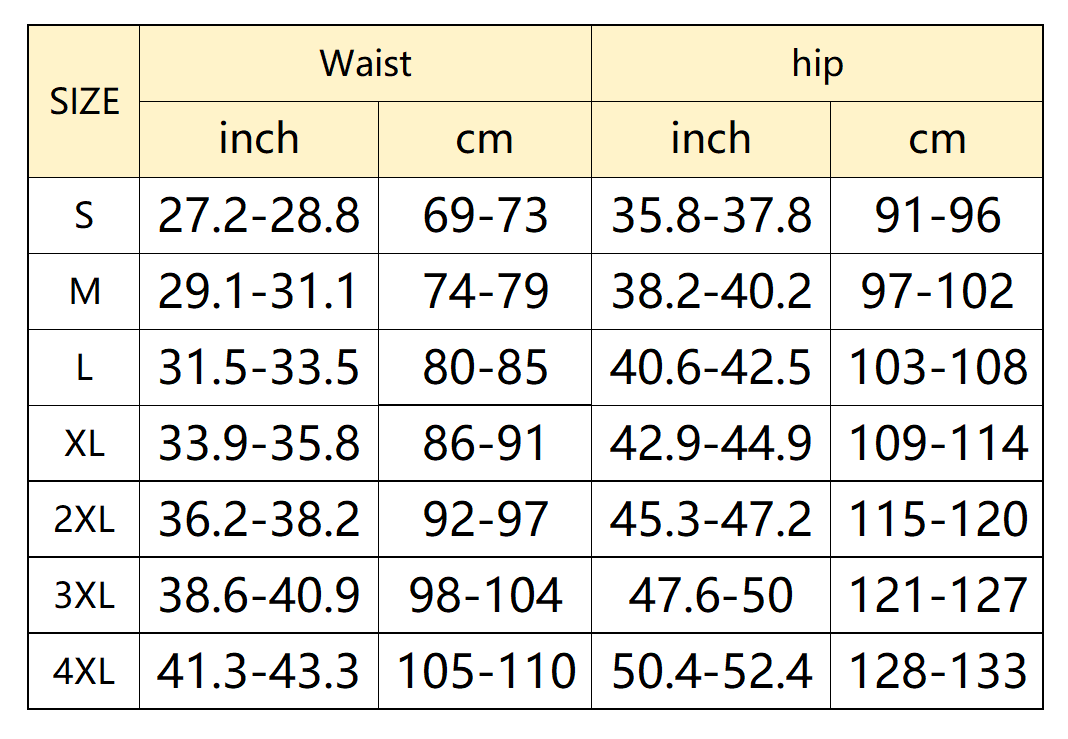1068x739 pixels.
Task: Select the S size row label
Action: click(84, 216)
